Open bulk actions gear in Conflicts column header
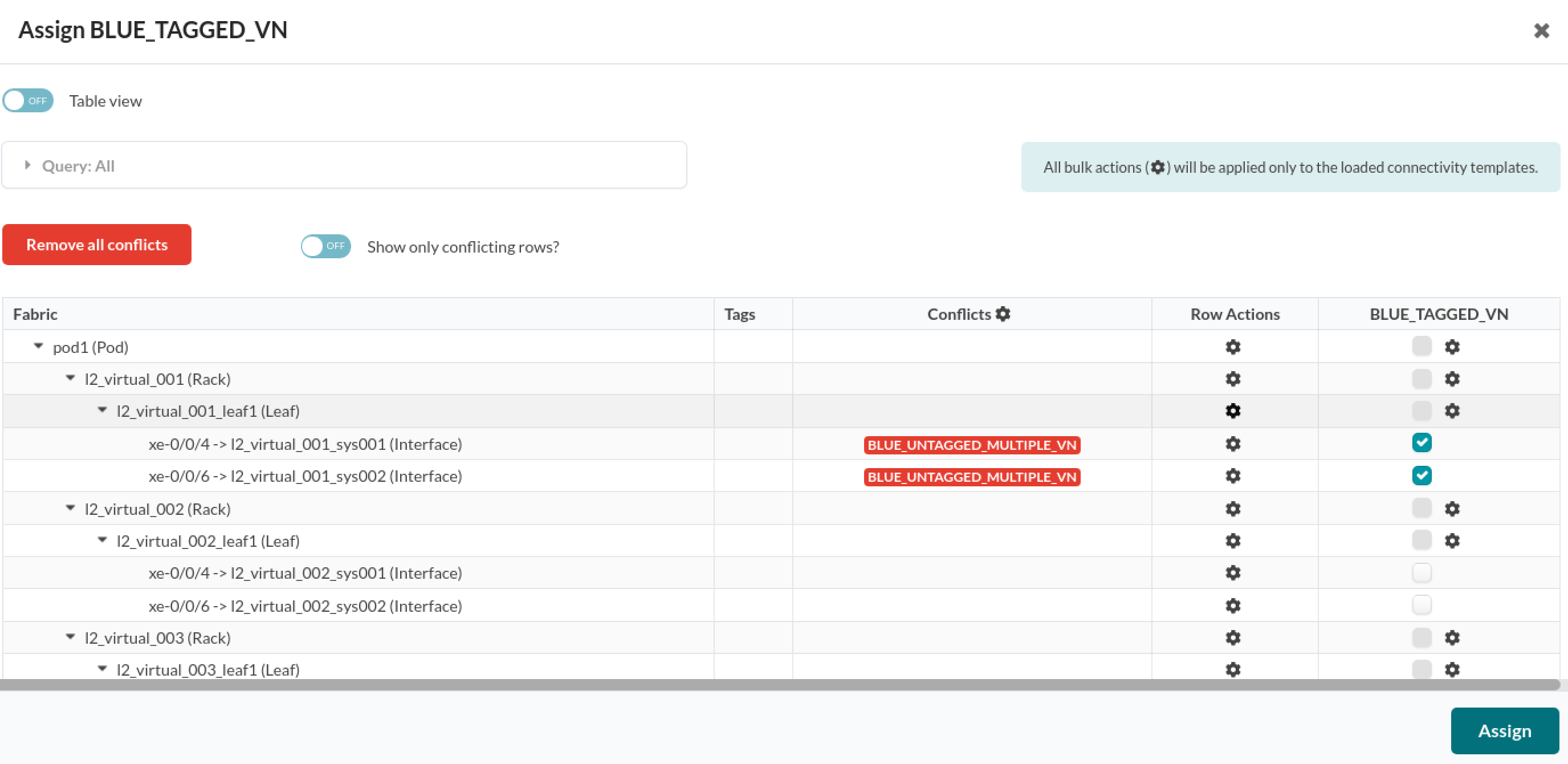 (1003, 314)
